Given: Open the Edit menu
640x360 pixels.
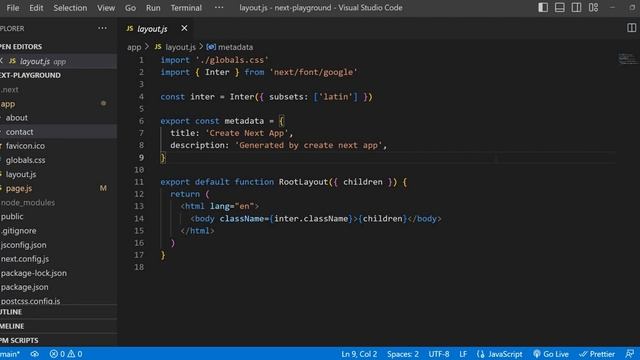Looking at the screenshot, I should (x=36, y=8).
